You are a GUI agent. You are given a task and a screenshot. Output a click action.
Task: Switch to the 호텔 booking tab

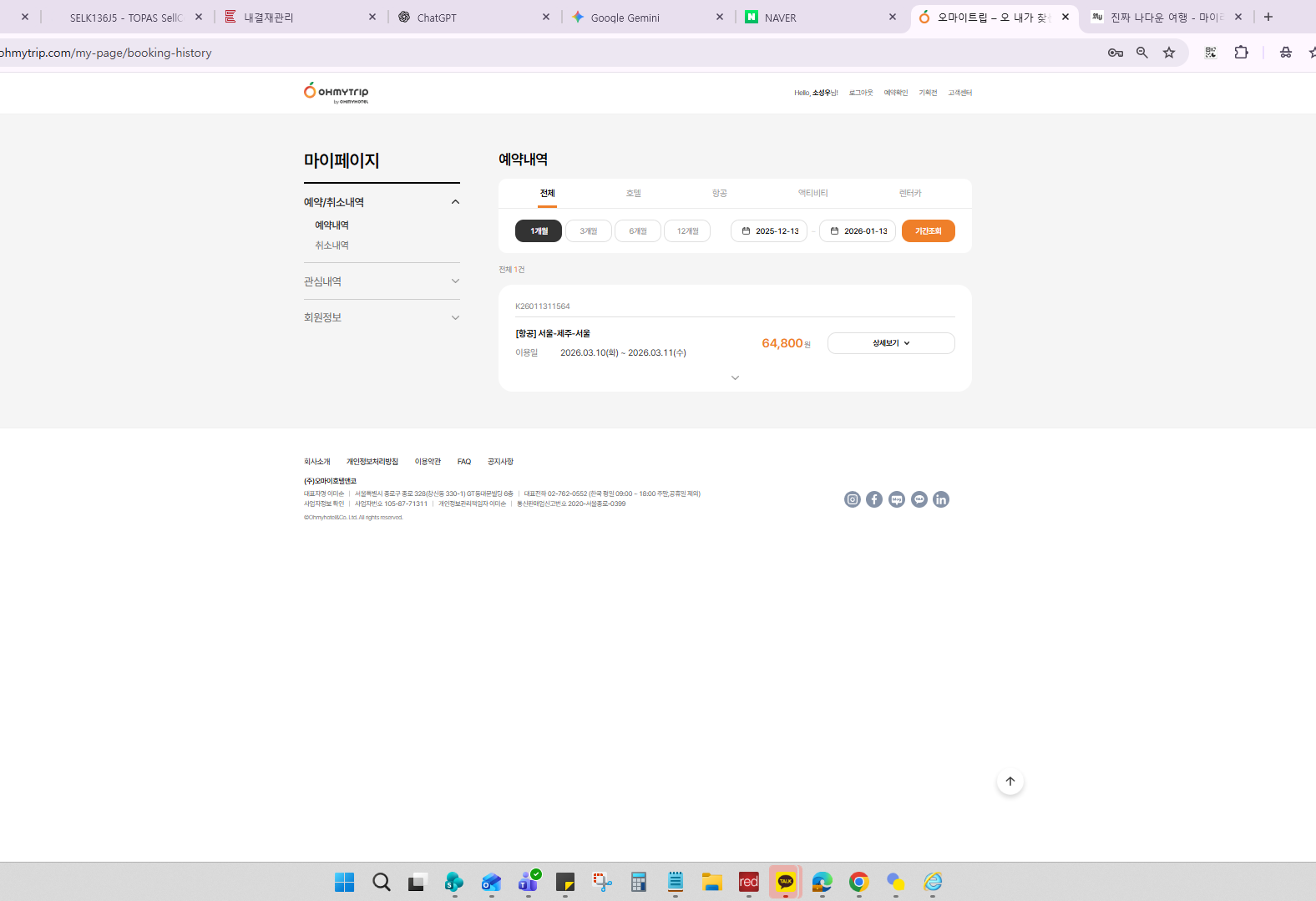click(634, 194)
